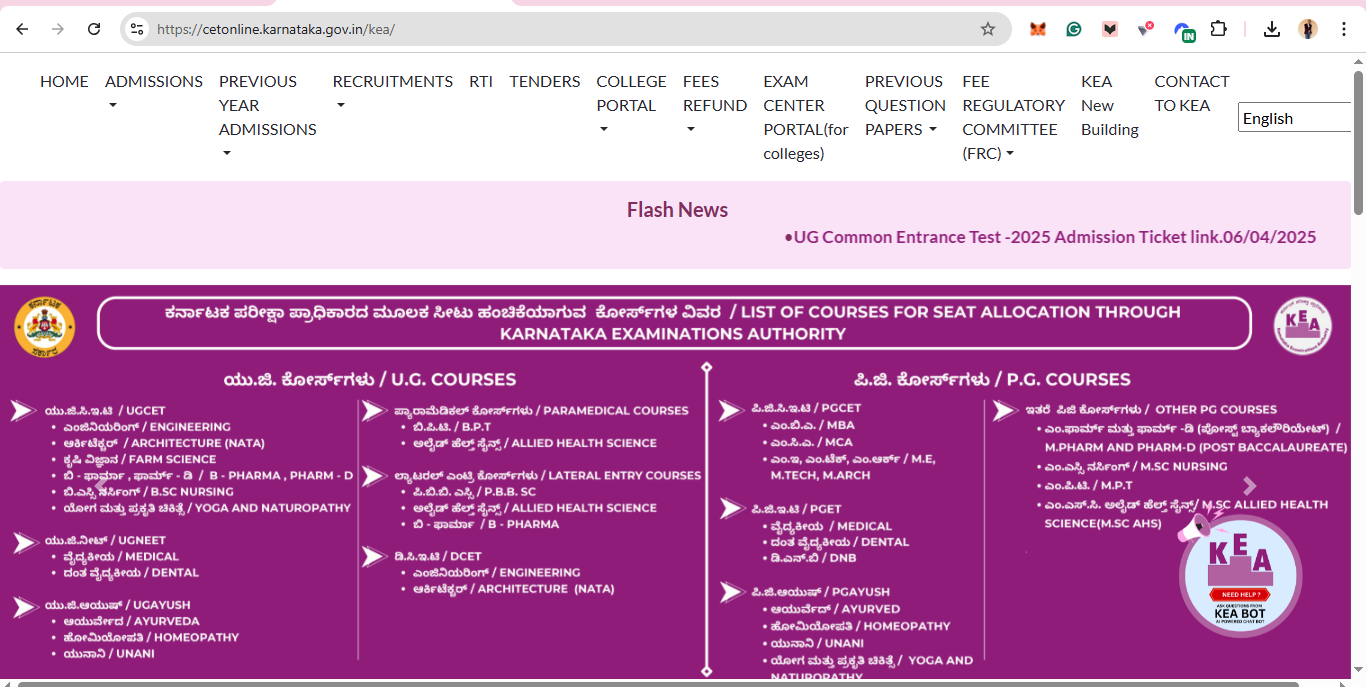Click U.G. COURSES section title
Image resolution: width=1366 pixels, height=687 pixels.
pyautogui.click(x=370, y=380)
